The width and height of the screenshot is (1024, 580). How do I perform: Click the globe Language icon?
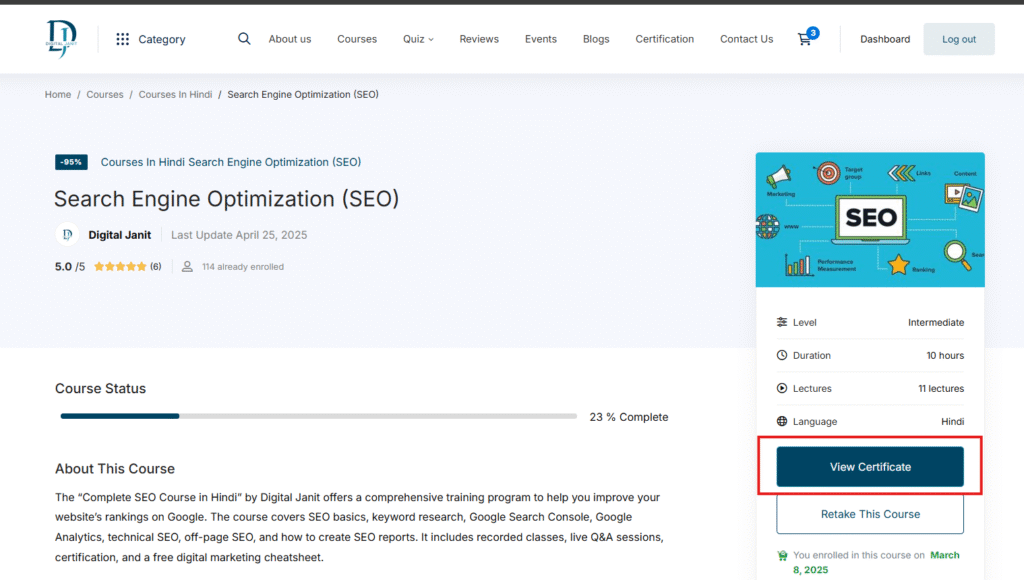point(782,422)
